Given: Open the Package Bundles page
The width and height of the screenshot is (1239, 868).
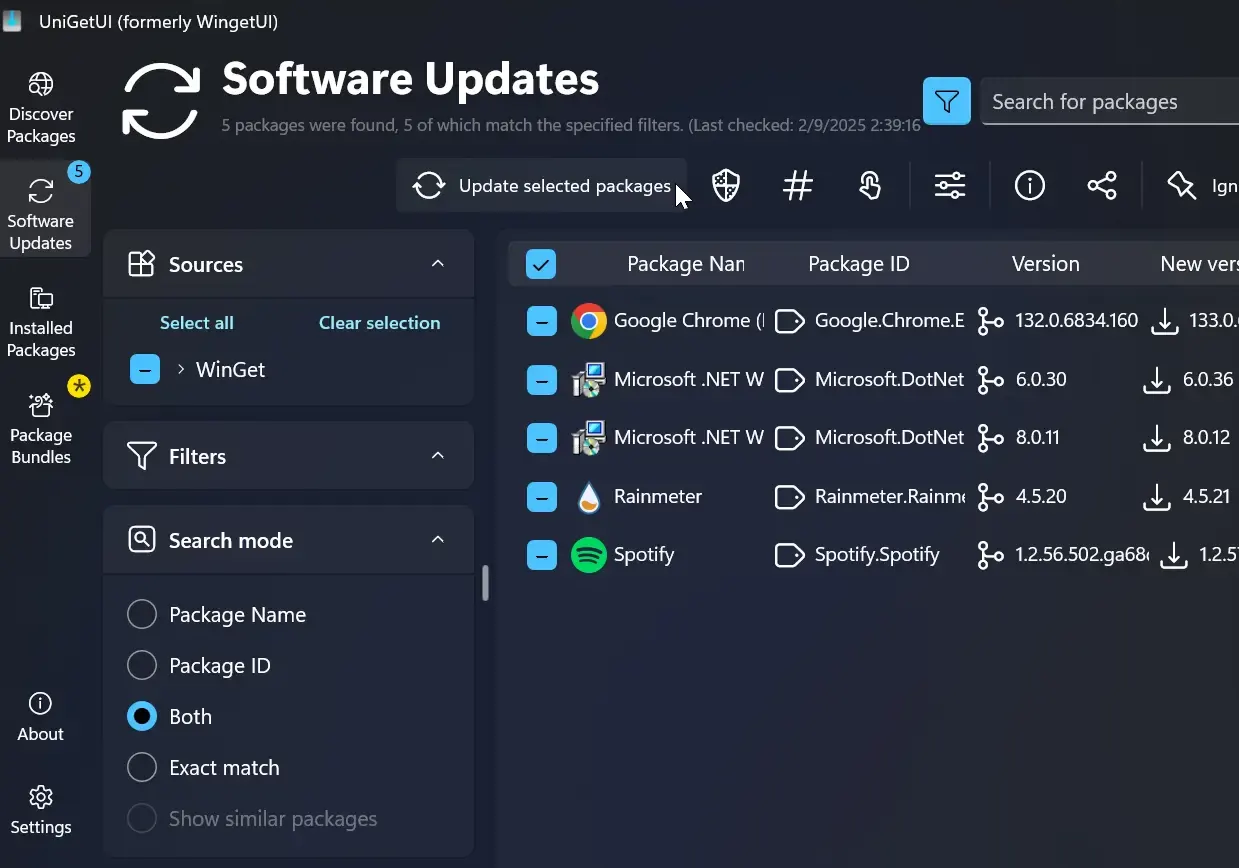Looking at the screenshot, I should [x=41, y=429].
